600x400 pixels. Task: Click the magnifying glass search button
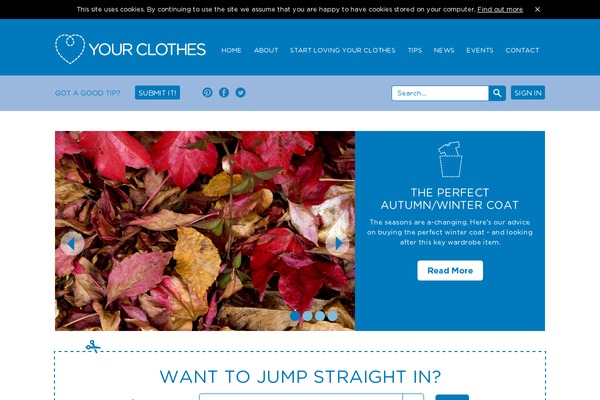(497, 93)
